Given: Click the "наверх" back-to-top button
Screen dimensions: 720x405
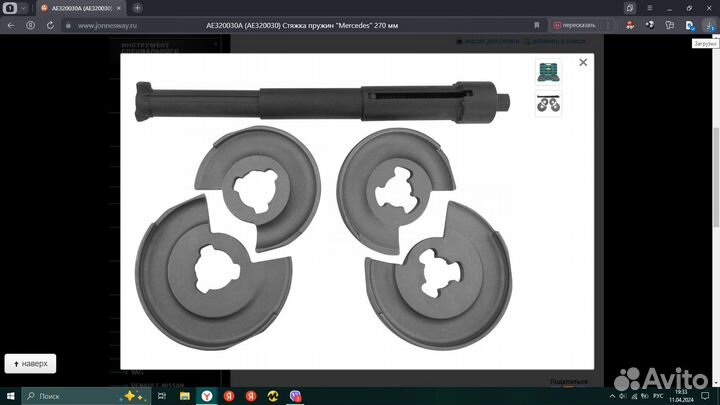Looking at the screenshot, I should tap(31, 364).
